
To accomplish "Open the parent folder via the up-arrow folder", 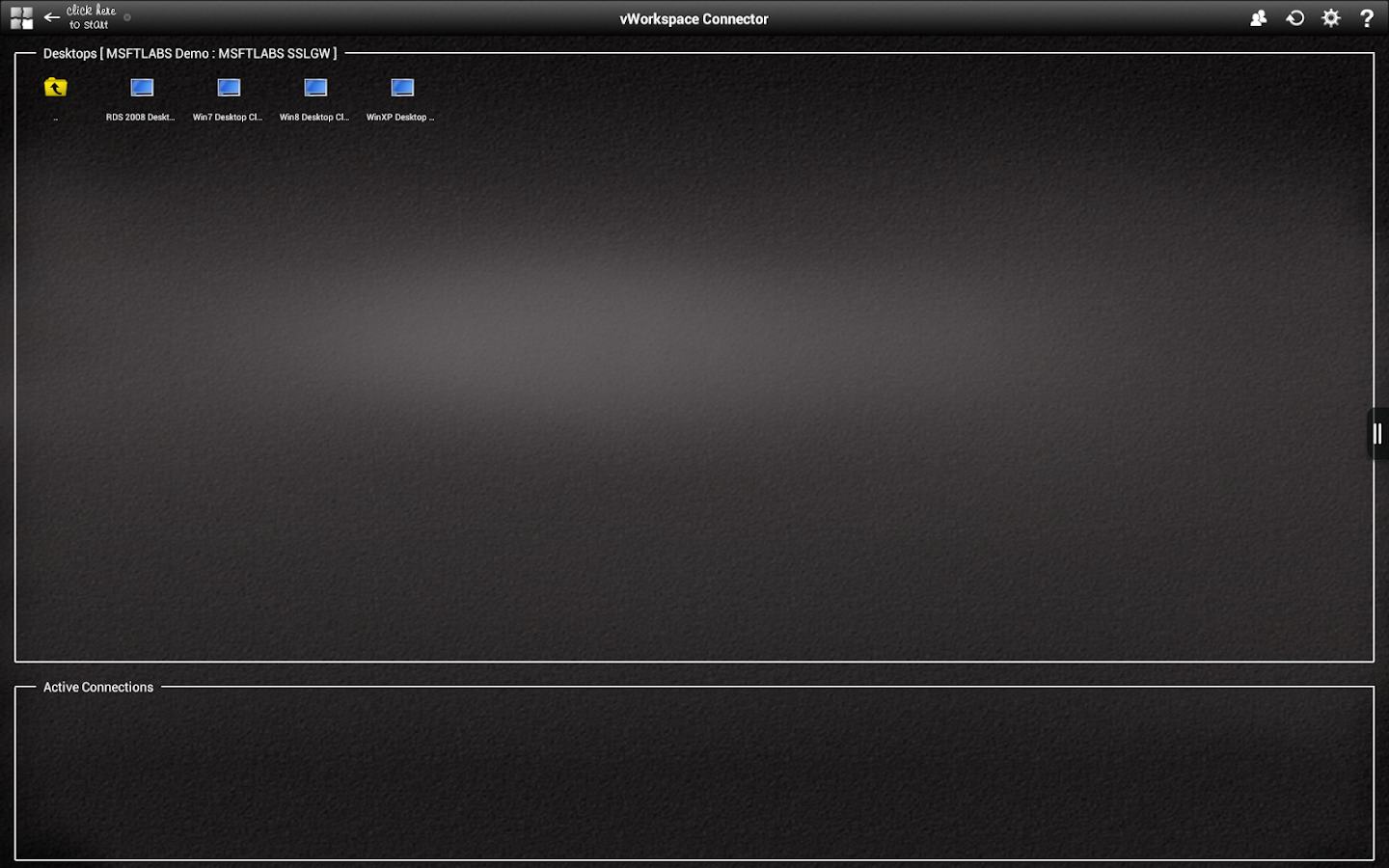I will click(x=55, y=87).
